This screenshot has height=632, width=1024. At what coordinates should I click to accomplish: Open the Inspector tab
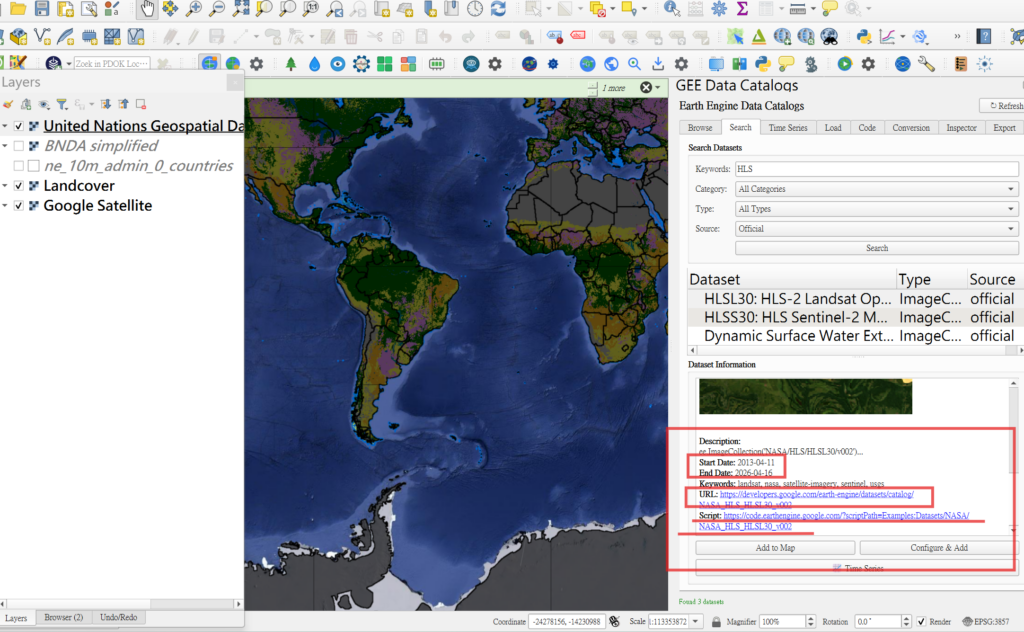click(x=961, y=128)
